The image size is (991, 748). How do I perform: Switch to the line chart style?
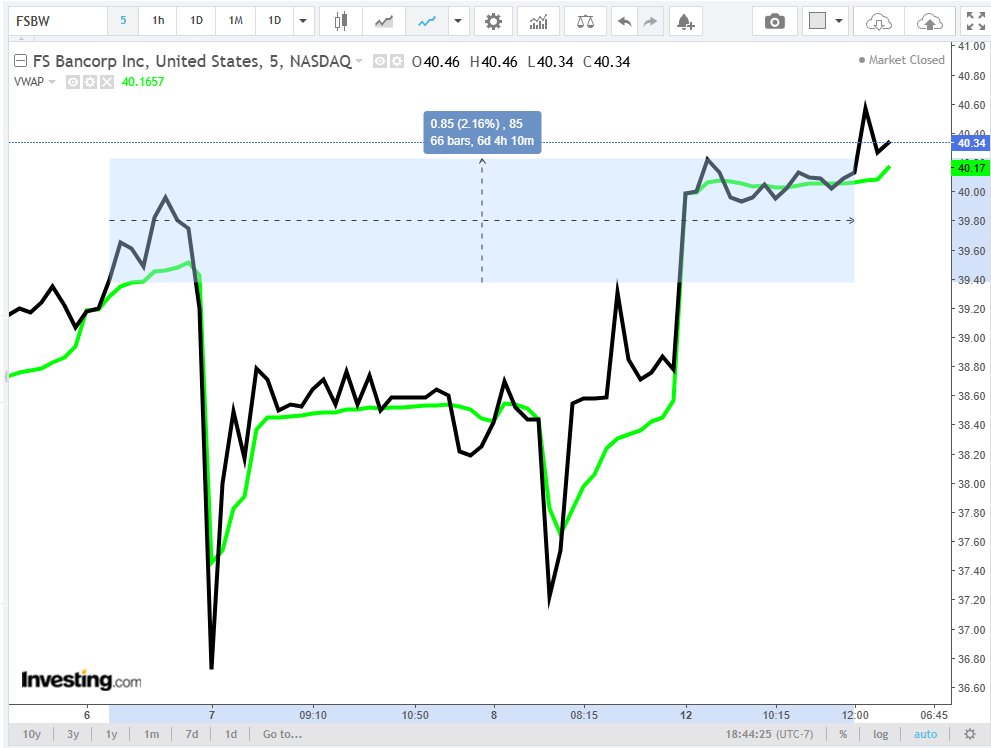425,19
